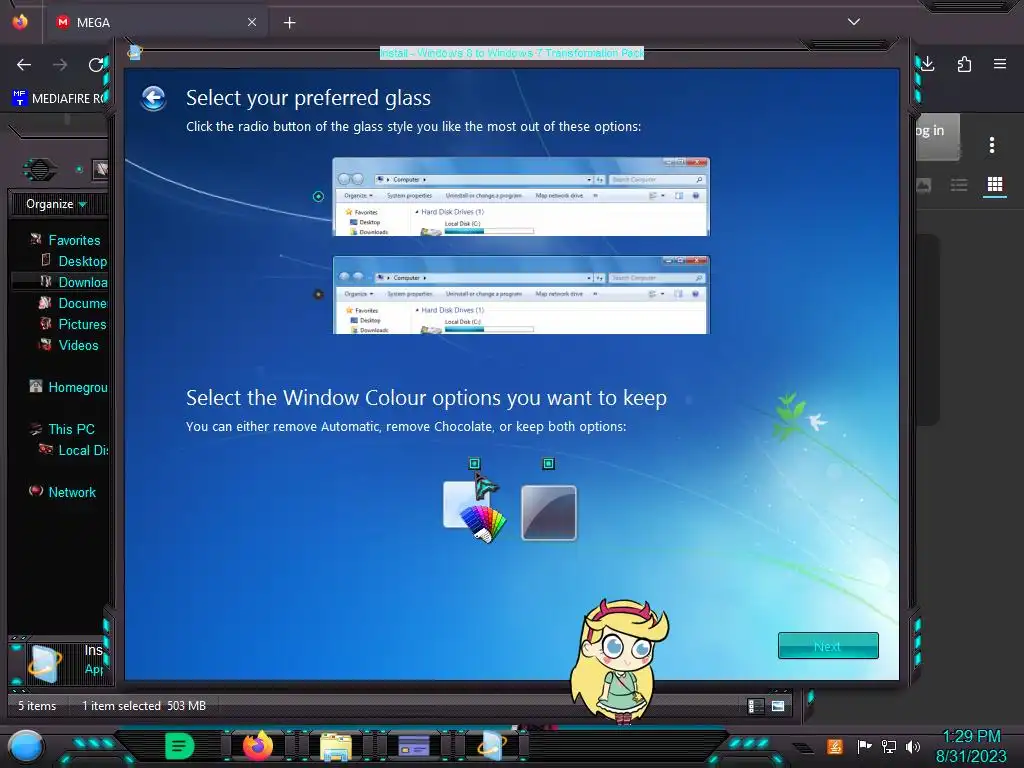Click the first glass style preview thumbnail

click(520, 197)
